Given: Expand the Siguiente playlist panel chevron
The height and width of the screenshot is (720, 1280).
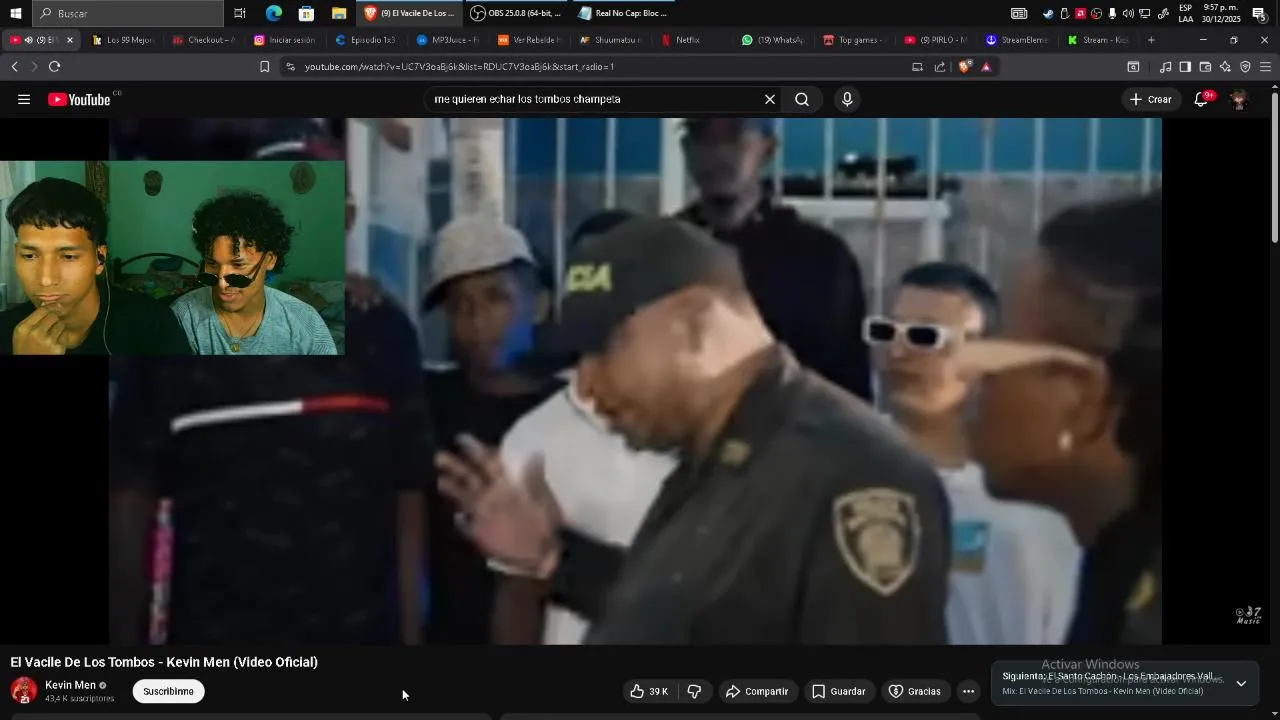Looking at the screenshot, I should tap(1241, 684).
